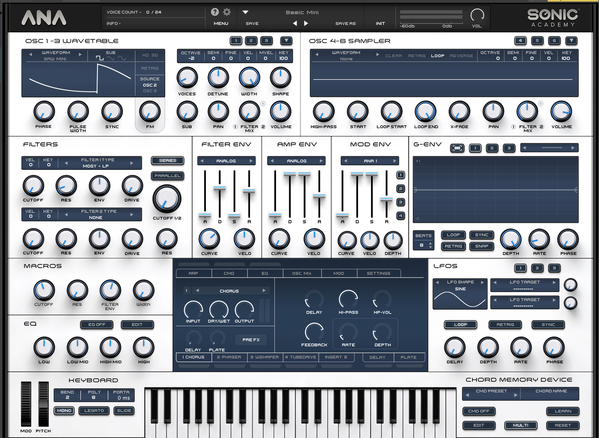599x438 pixels.
Task: Click the Filter Env Decay slider
Action: coord(219,188)
